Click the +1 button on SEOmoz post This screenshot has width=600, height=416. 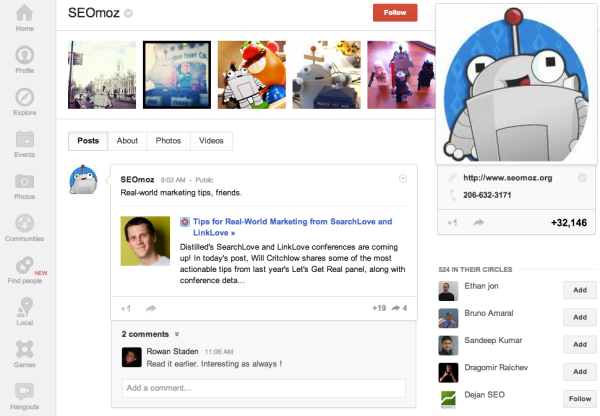(x=125, y=308)
